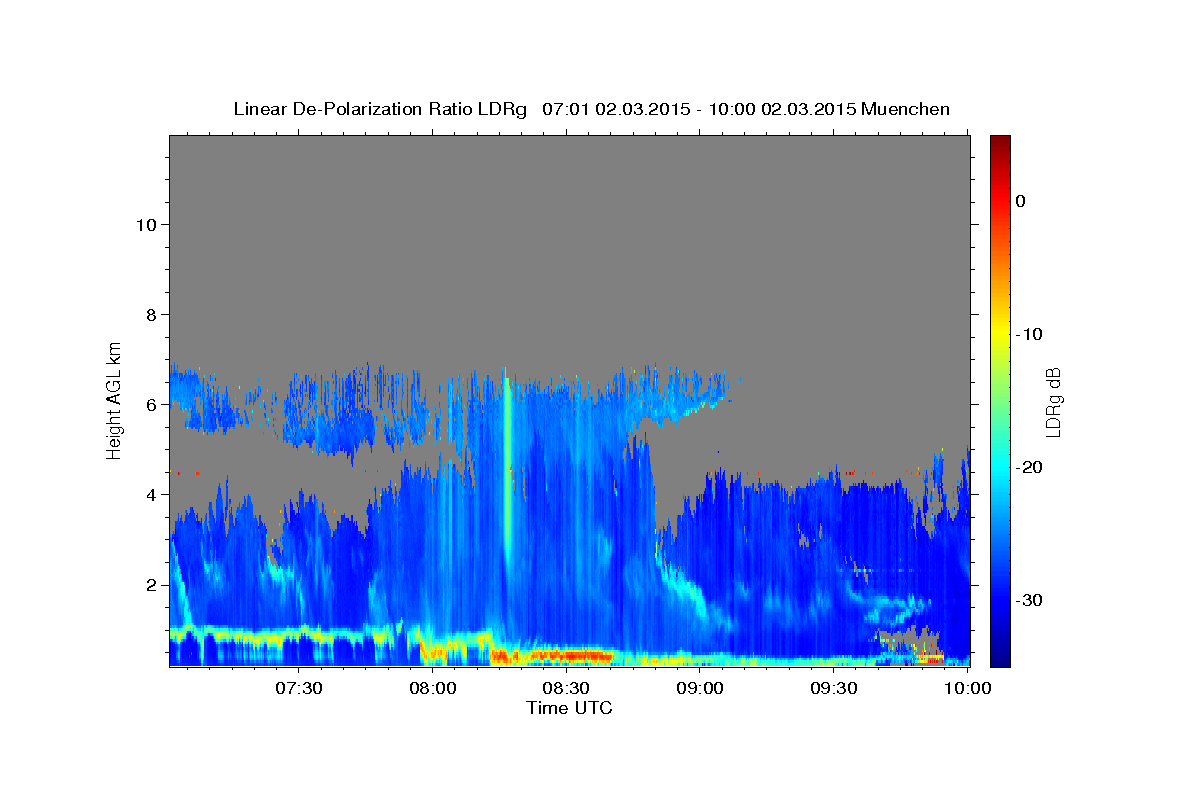The width and height of the screenshot is (1200, 800).
Task: Click the 'Time UTC' axis title
Action: click(569, 708)
